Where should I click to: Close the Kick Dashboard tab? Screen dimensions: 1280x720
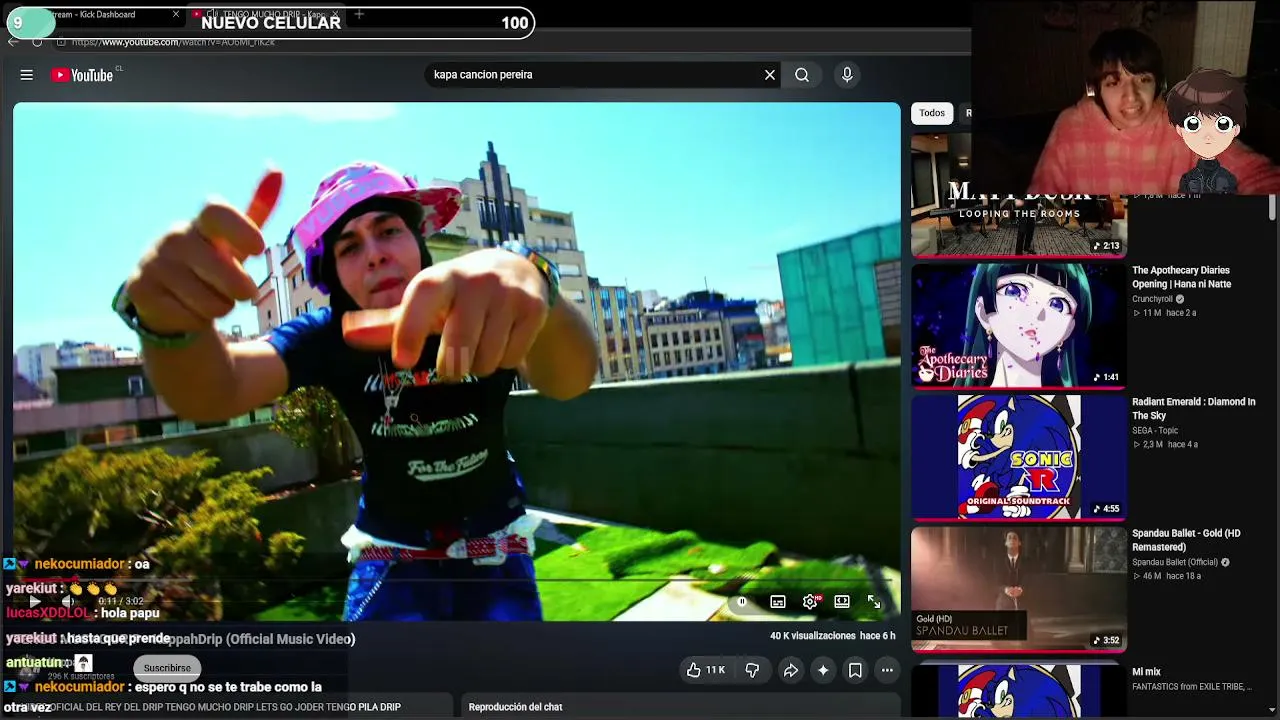[176, 14]
